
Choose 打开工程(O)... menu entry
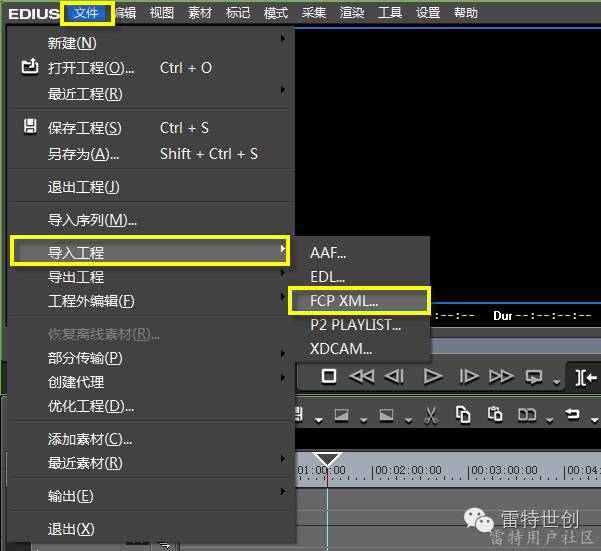coord(151,68)
